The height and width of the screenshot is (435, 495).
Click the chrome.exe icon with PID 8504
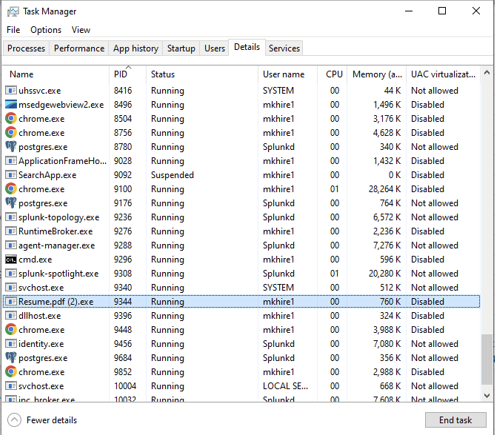tap(11, 119)
